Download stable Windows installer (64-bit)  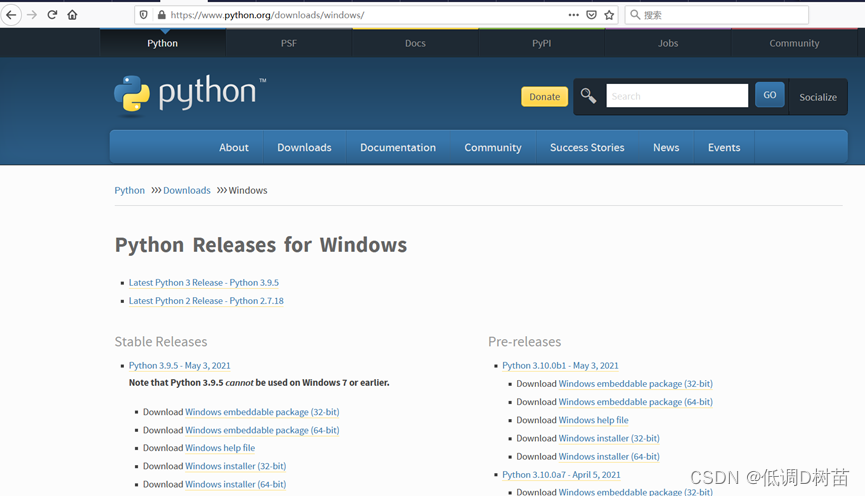click(x=236, y=484)
